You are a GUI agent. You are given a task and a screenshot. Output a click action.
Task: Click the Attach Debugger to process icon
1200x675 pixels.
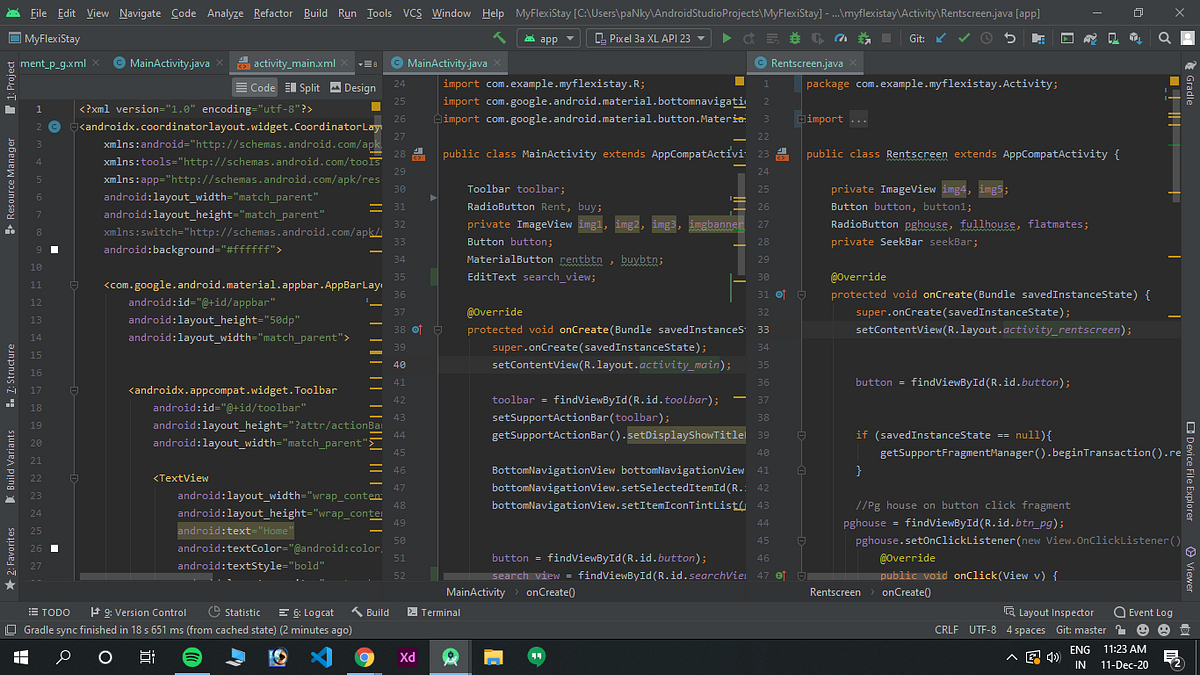pos(864,38)
